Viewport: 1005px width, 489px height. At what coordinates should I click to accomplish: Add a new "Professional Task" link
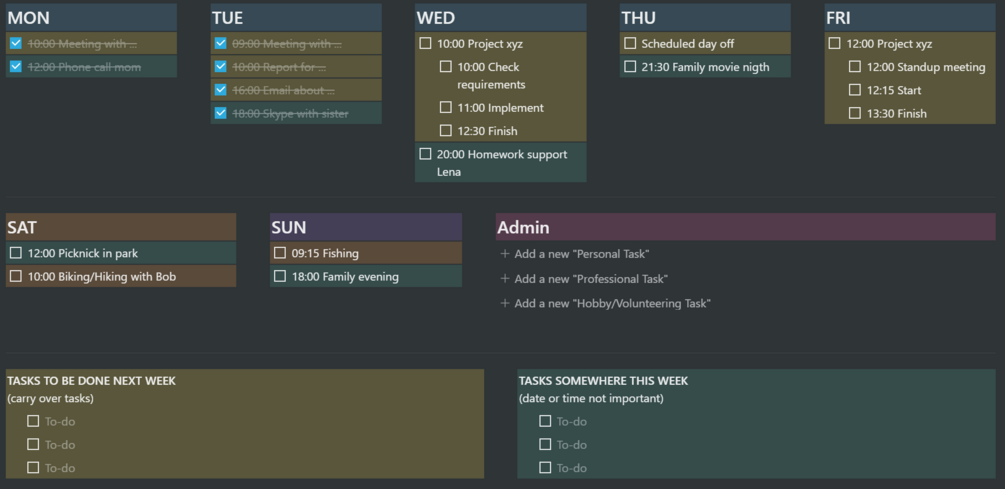pyautogui.click(x=590, y=279)
